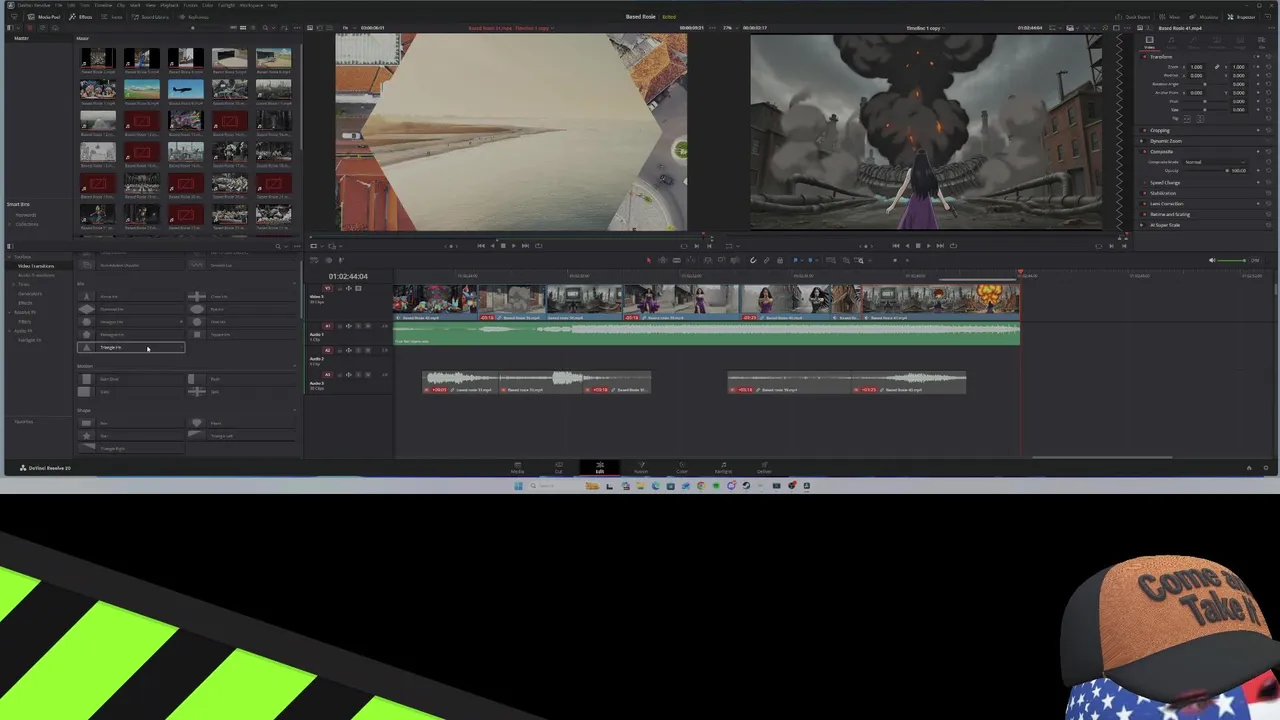Screen dimensions: 1280x720
Task: Toggle the timeline position lock icon
Action: (780, 260)
